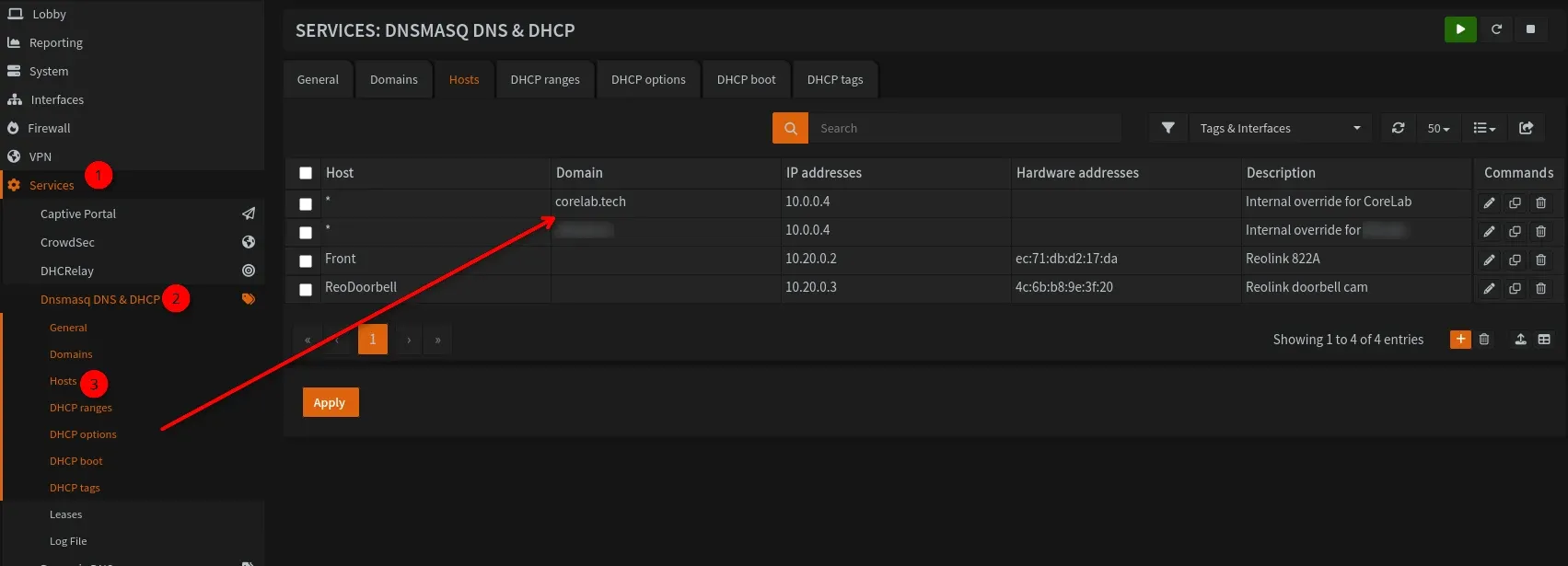Restart the Dnsmasq service
Screen dimensions: 1568x566
point(1496,29)
